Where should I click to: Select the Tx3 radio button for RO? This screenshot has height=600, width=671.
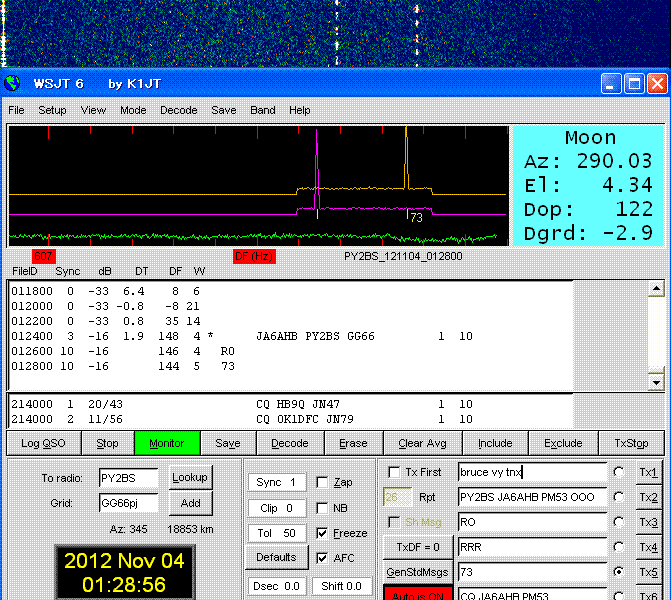(x=620, y=522)
